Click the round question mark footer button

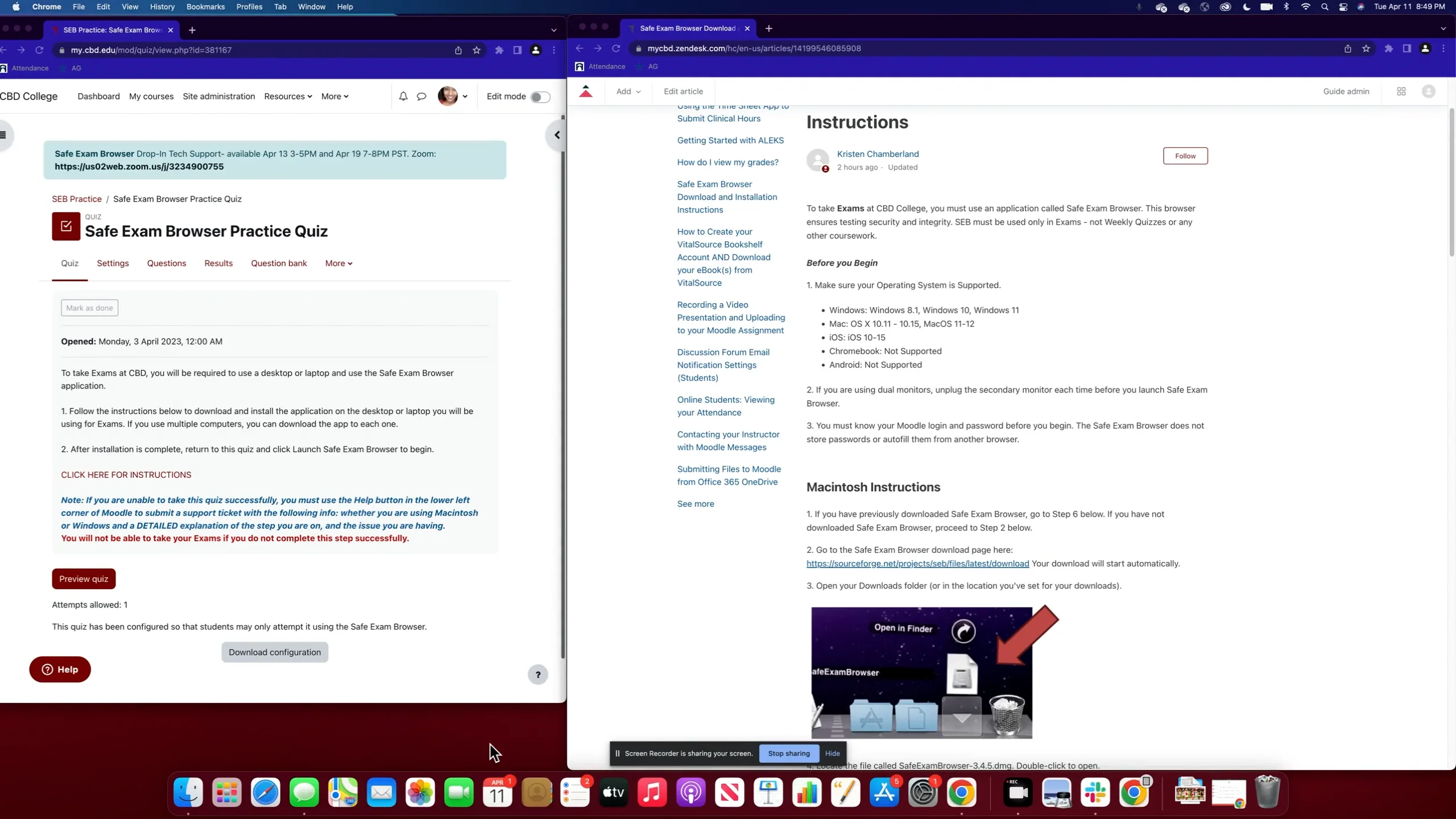pyautogui.click(x=537, y=675)
